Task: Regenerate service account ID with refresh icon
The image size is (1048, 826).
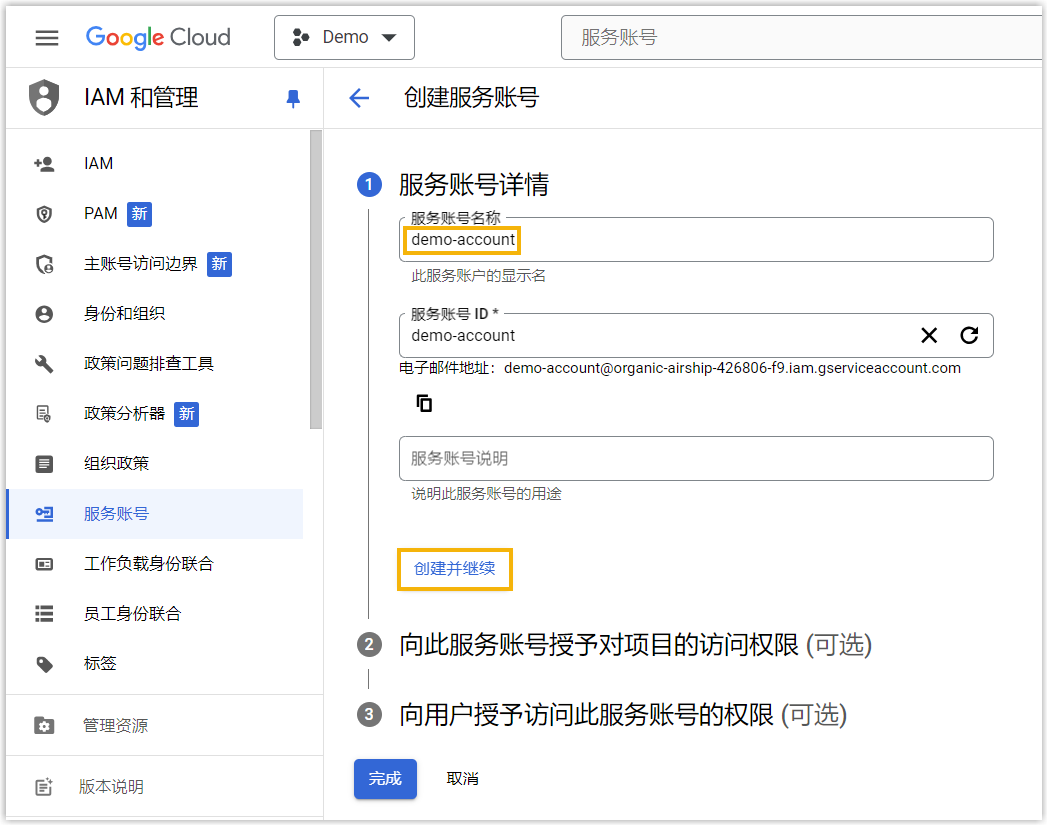Action: [969, 335]
